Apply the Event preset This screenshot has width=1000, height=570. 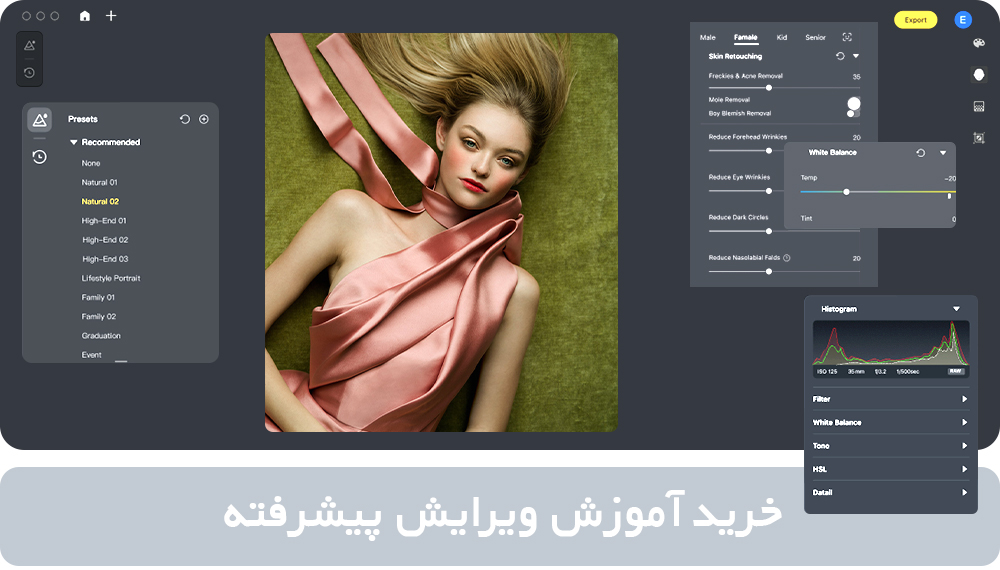(x=91, y=354)
